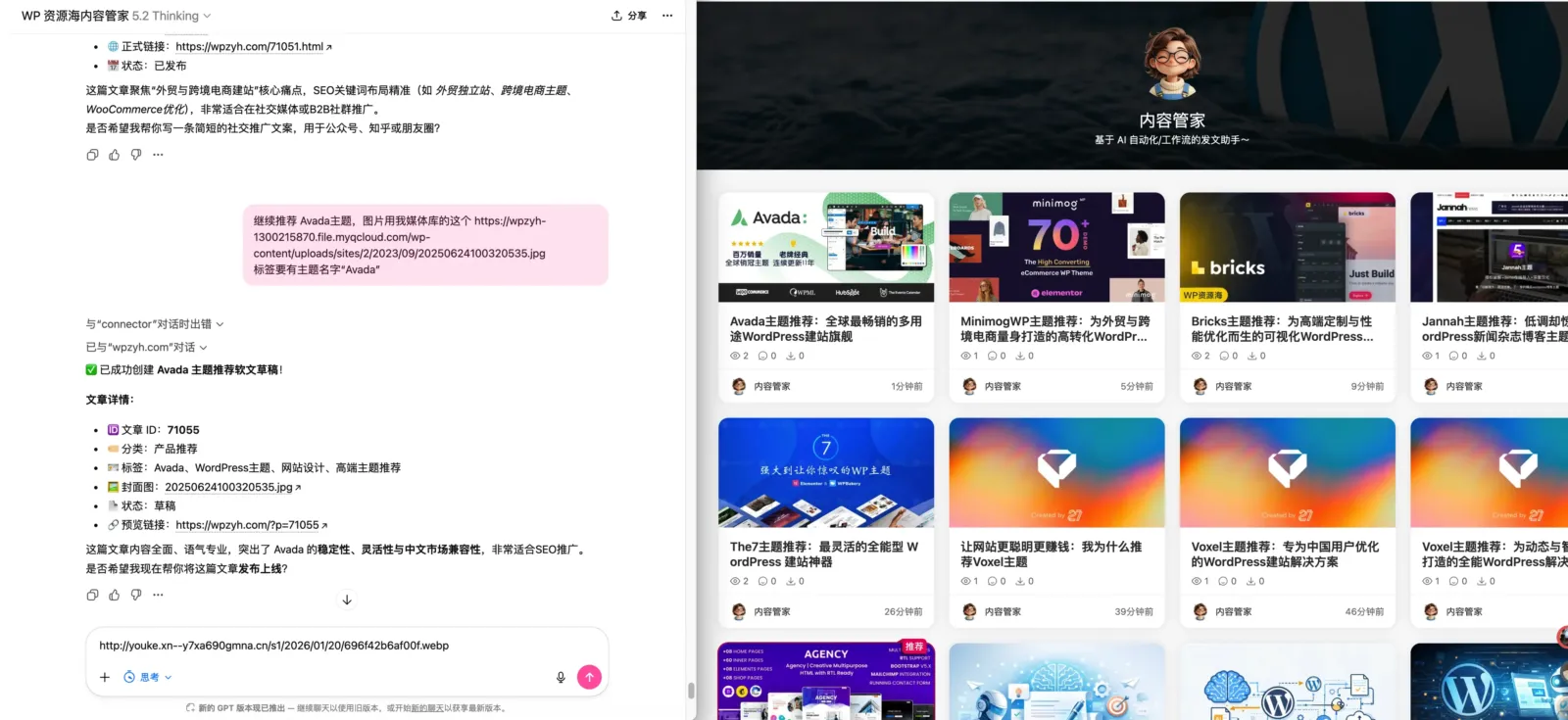Thumbs up the Avada draft response
1568x720 pixels.
coord(114,595)
